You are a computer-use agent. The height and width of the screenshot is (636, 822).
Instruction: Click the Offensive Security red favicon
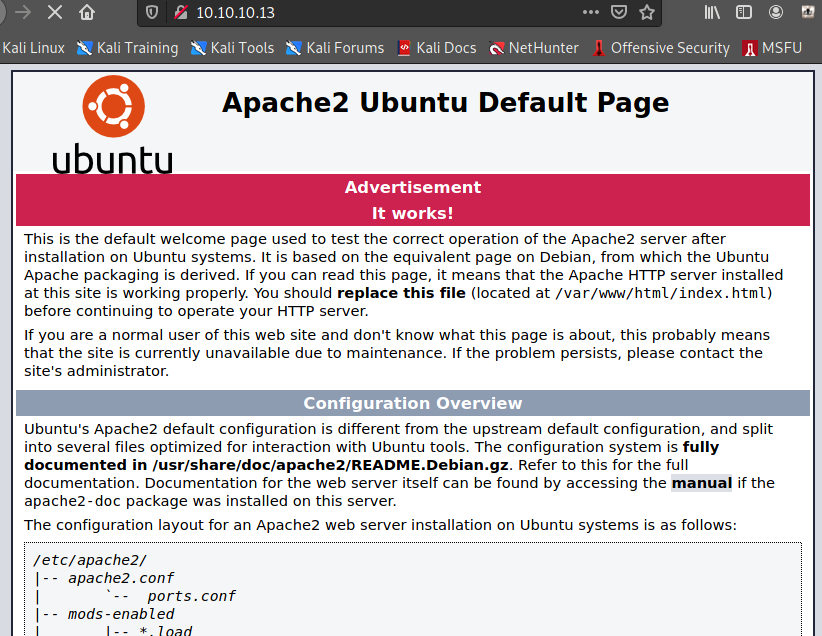pyautogui.click(x=599, y=48)
